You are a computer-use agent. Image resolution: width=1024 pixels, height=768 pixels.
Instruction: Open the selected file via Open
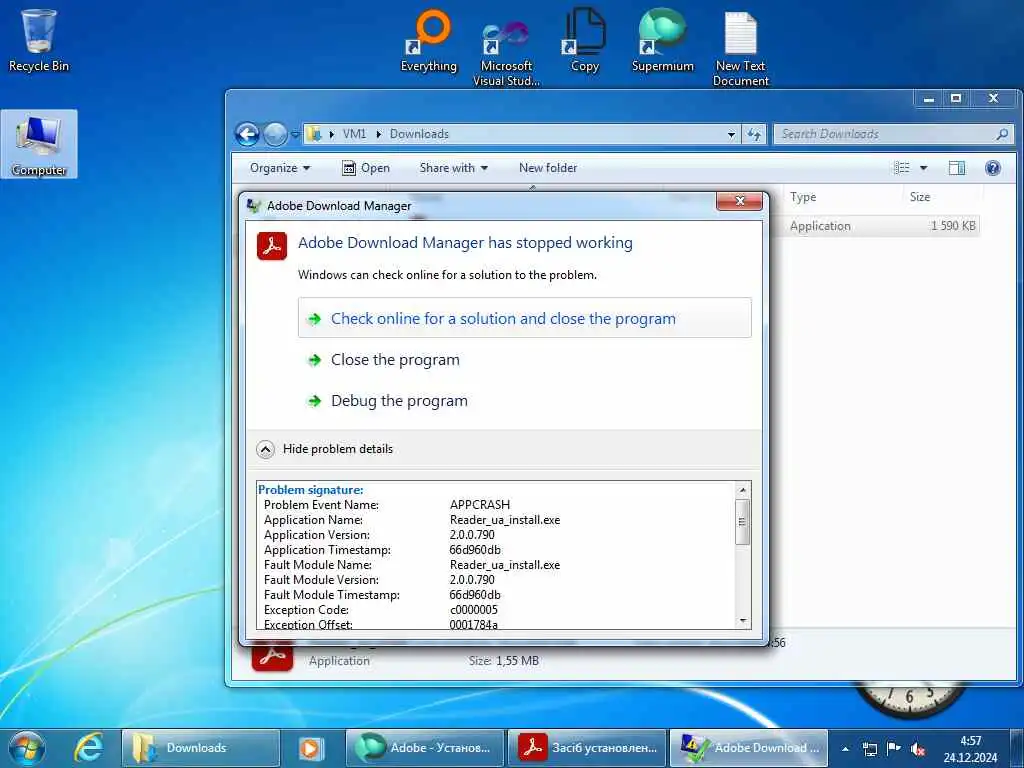click(x=366, y=168)
